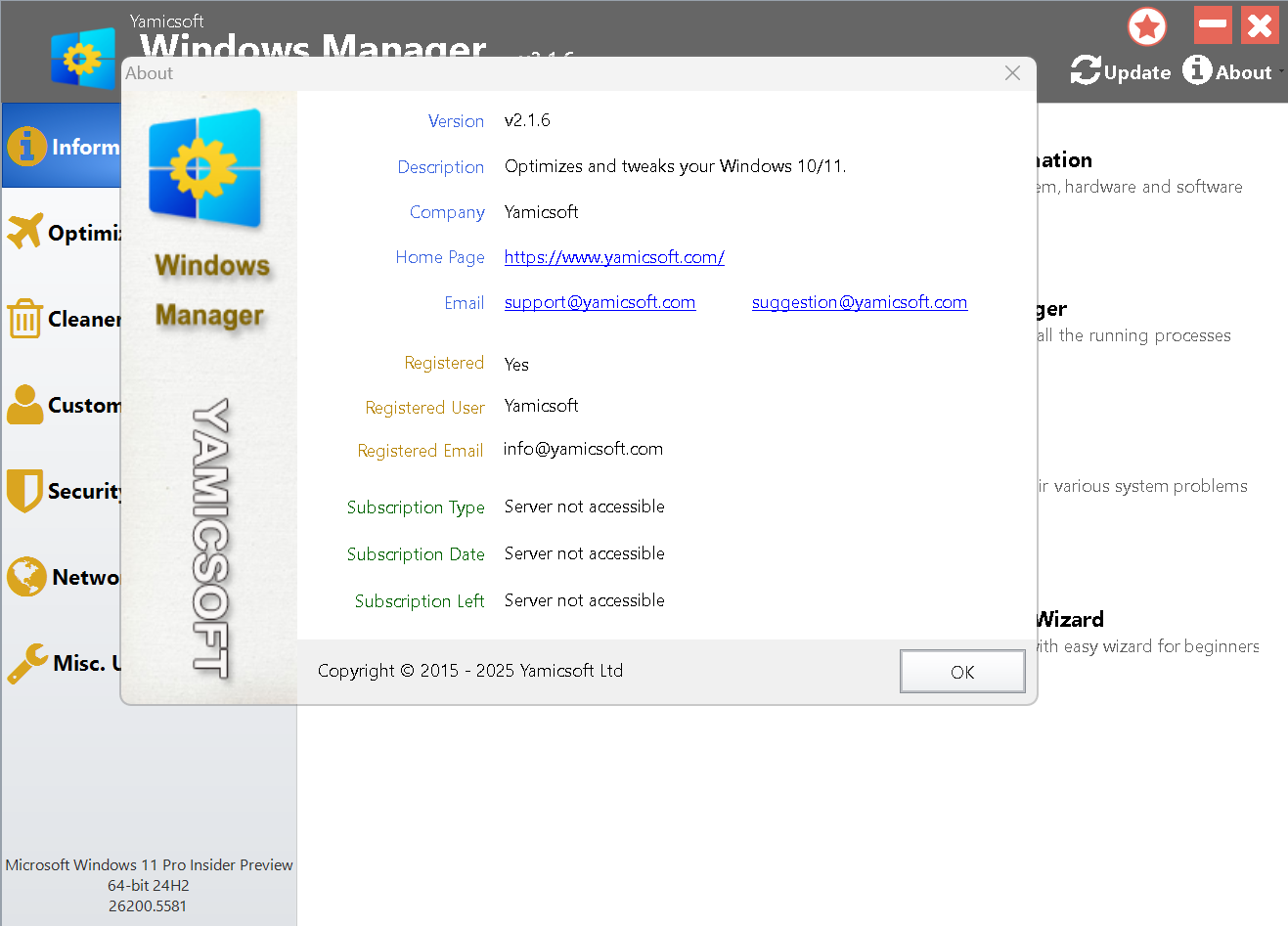1288x926 pixels.
Task: Switch to the Optimizer tab label
Action: 85,233
